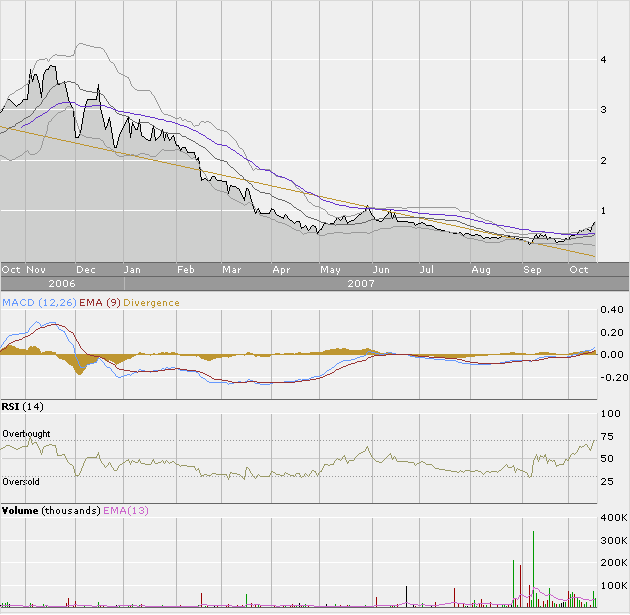Click the MACD axis value '0.40'
The image size is (630, 615).
pyautogui.click(x=612, y=310)
